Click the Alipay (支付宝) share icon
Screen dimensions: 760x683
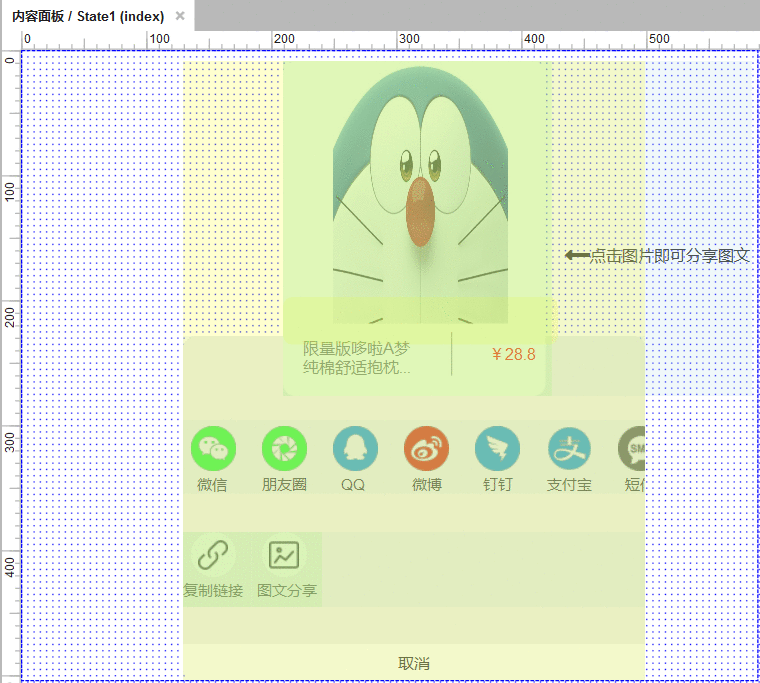coord(569,448)
